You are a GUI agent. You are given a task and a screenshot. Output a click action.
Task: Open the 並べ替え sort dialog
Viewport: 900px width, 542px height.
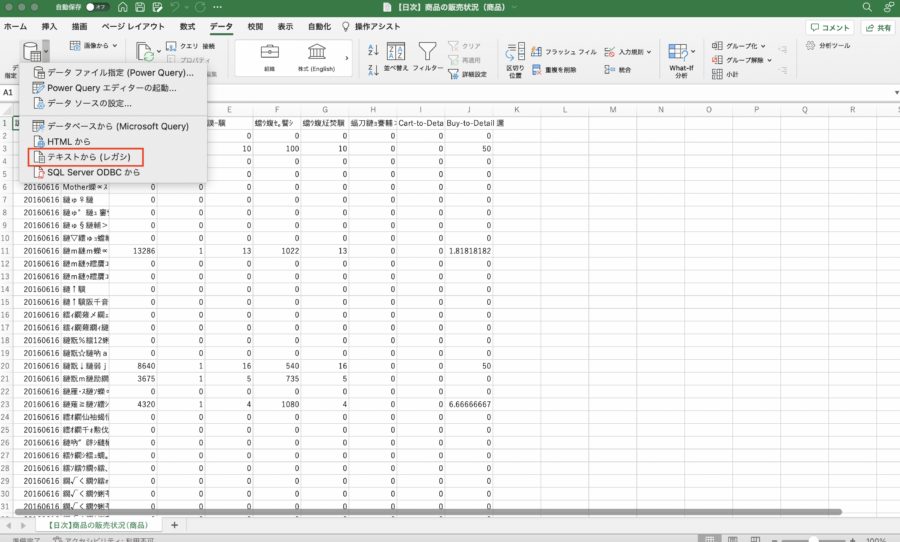click(x=395, y=56)
